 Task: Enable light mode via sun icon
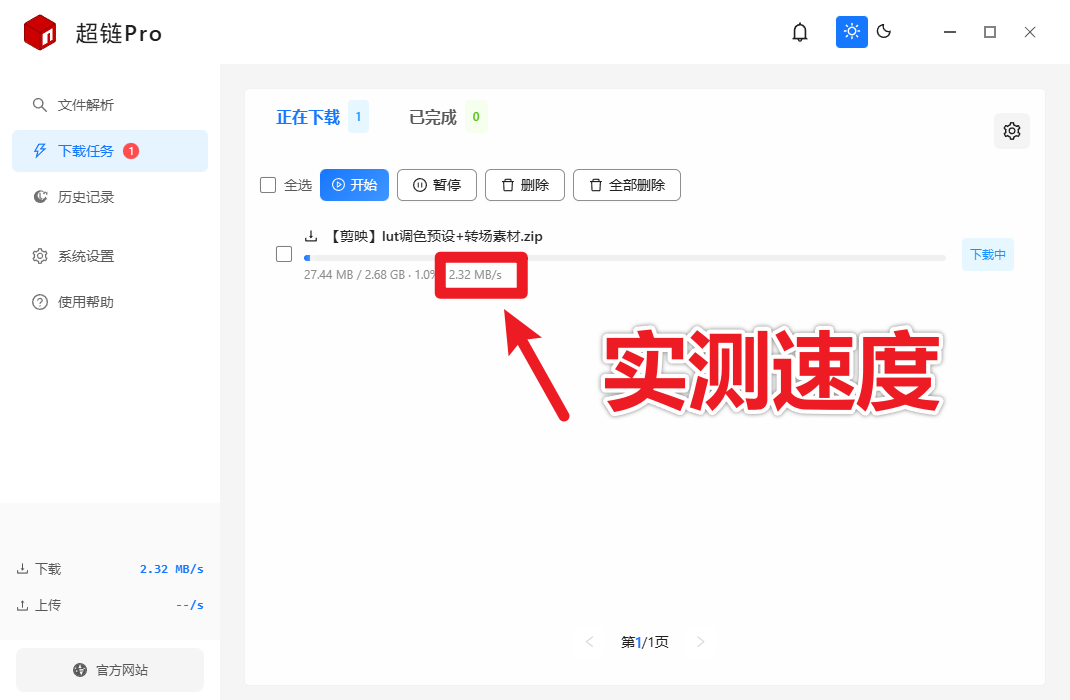coord(851,31)
